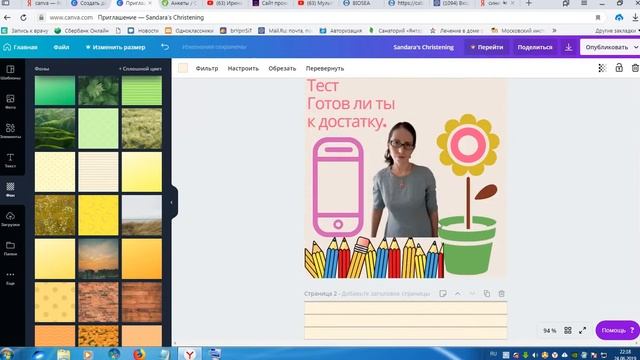Select the yellow flower graphic on canvas
This screenshot has height=360, width=640.
point(468,145)
